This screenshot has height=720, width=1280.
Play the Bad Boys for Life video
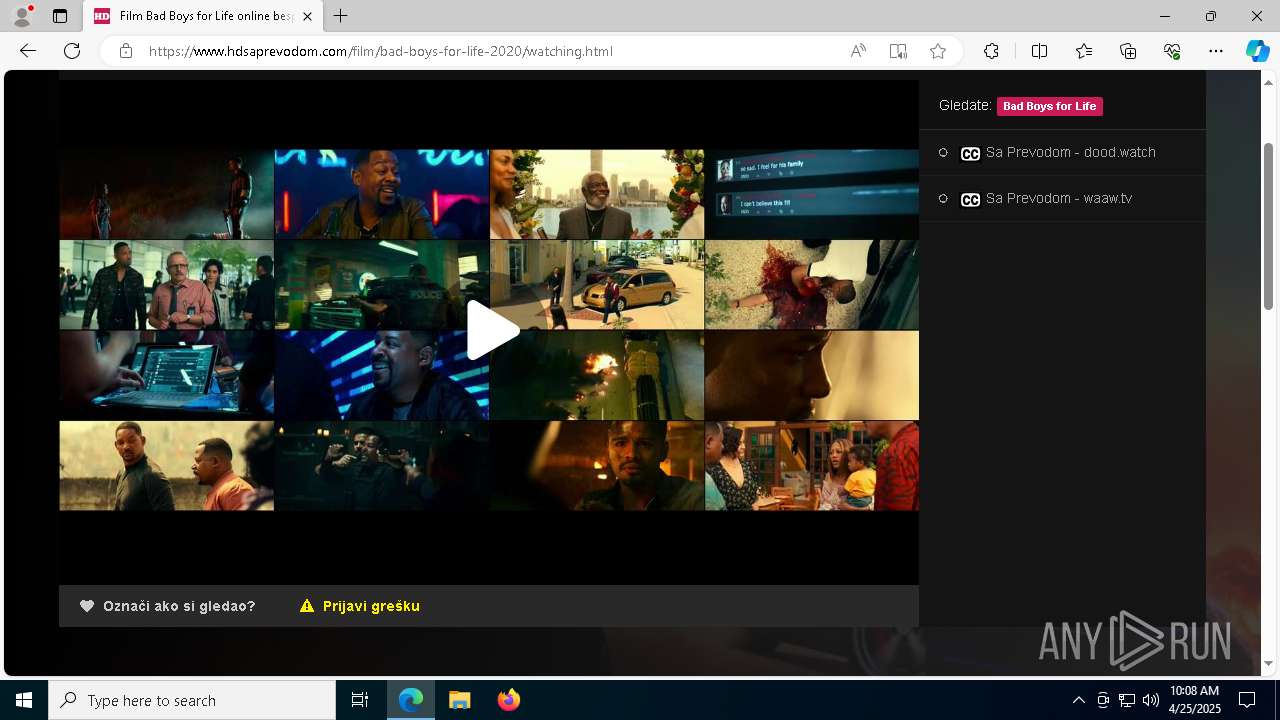(x=492, y=330)
